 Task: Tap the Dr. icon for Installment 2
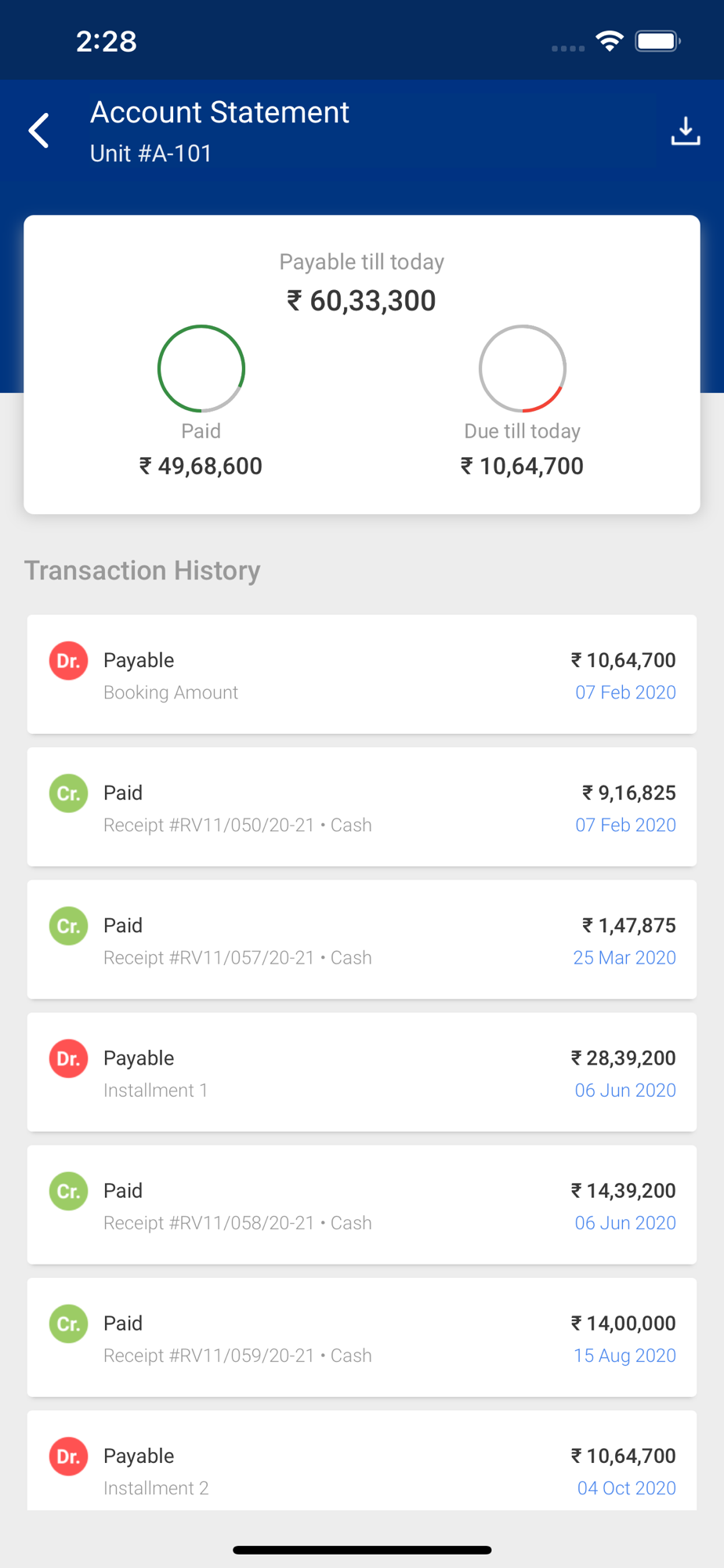coord(69,1456)
